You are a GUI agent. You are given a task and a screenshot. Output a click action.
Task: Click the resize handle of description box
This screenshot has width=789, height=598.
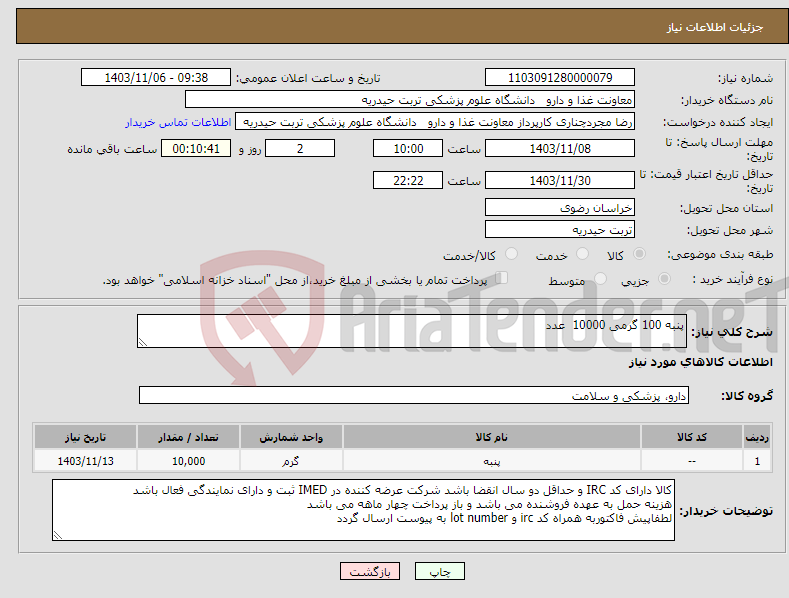[143, 342]
